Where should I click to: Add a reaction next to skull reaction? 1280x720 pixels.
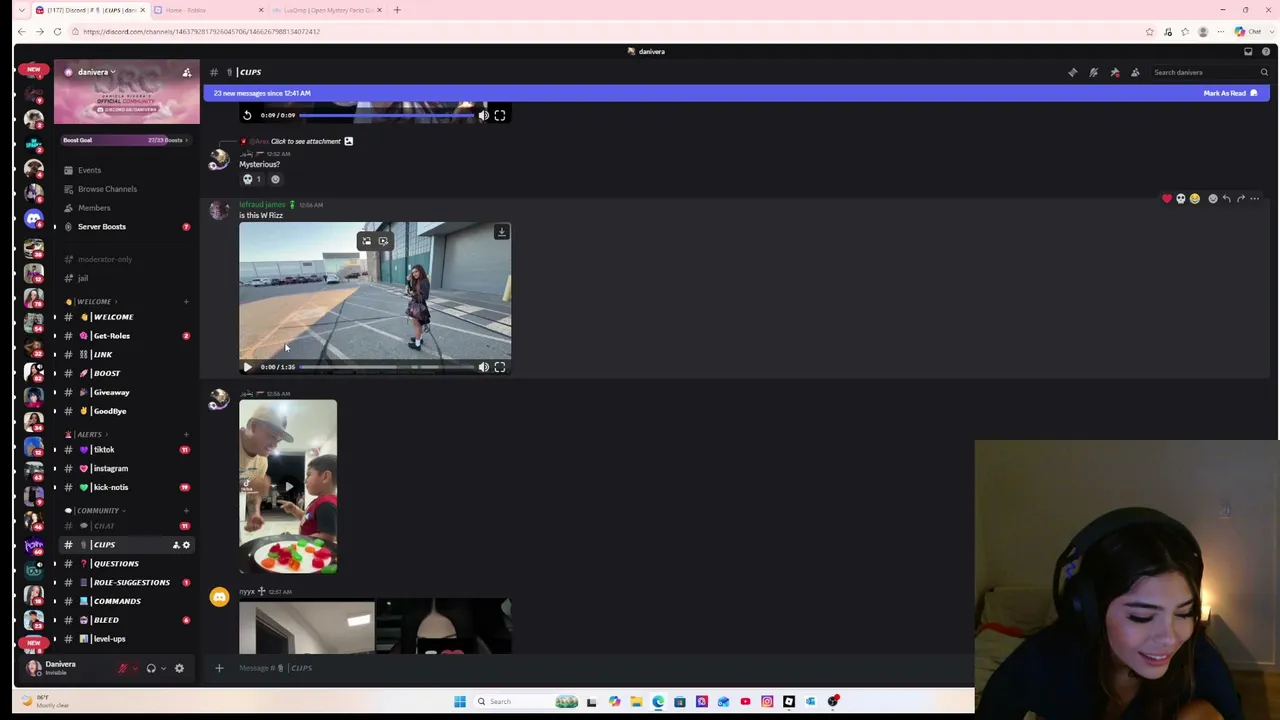click(275, 179)
